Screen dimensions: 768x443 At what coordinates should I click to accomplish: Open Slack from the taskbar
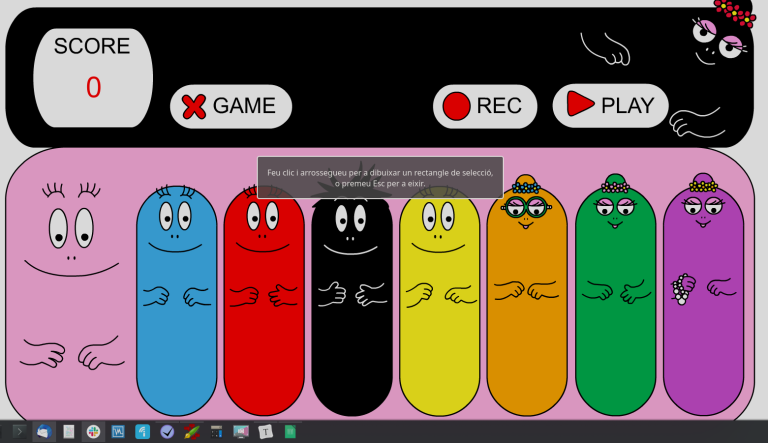92,432
